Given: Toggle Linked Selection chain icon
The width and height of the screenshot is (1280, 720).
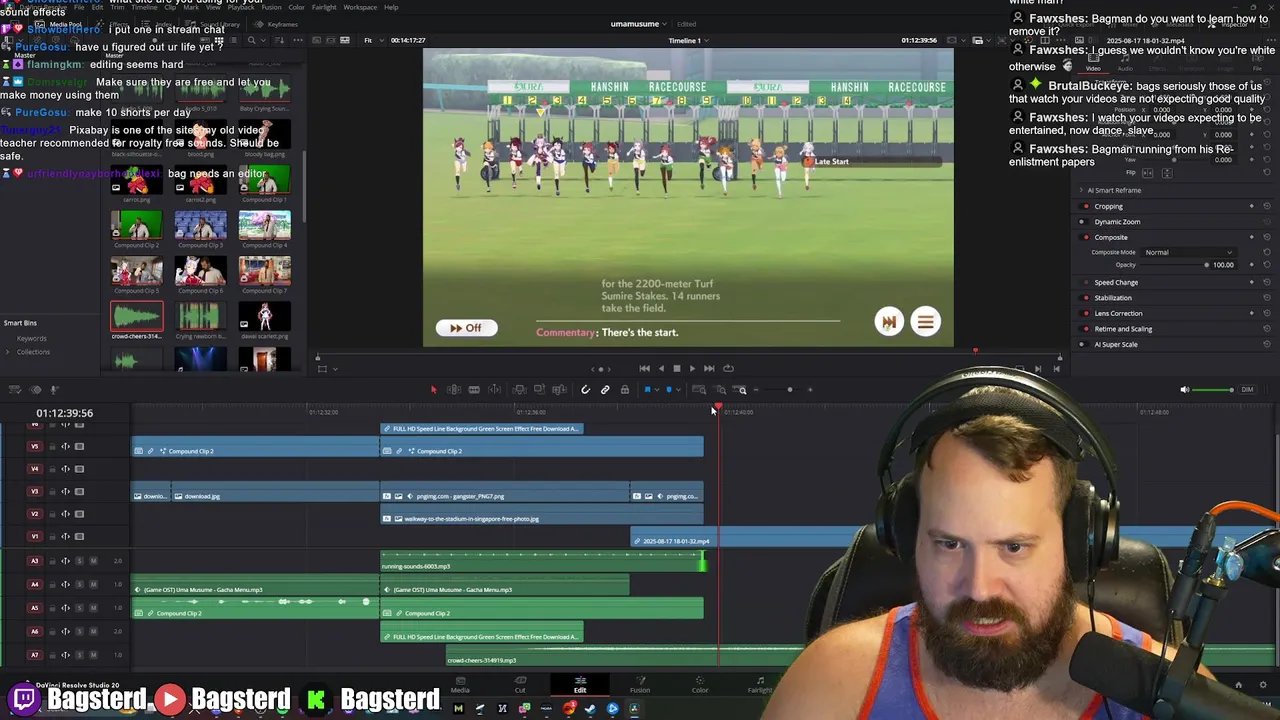Looking at the screenshot, I should tap(605, 390).
